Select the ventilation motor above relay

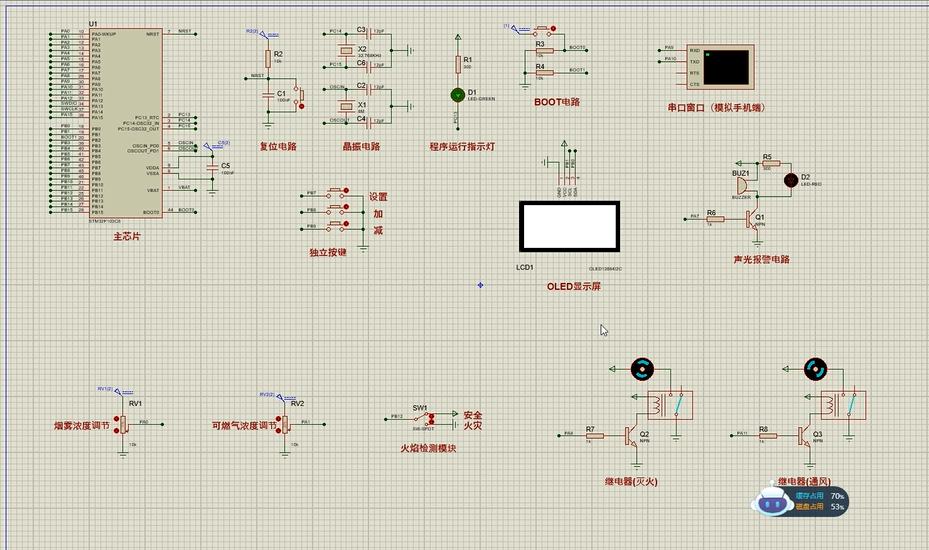pos(815,369)
